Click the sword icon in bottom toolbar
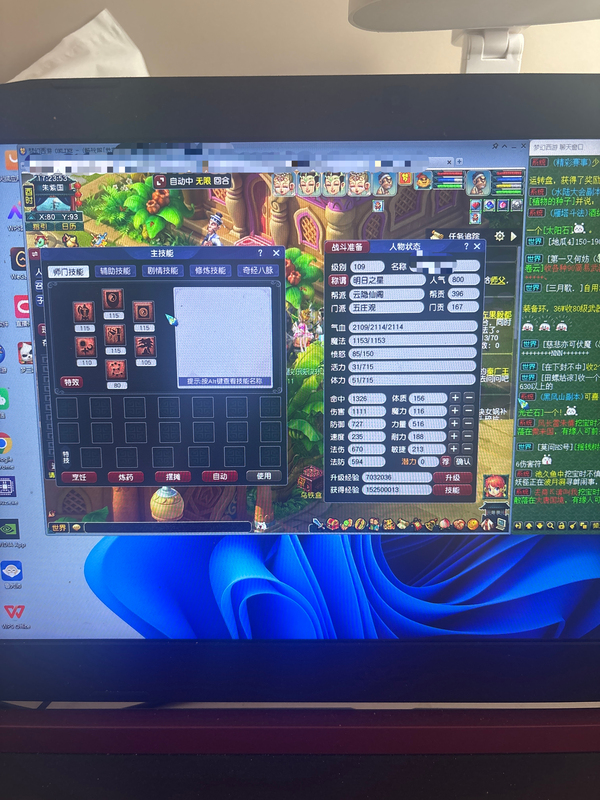Image resolution: width=600 pixels, height=800 pixels. tap(318, 522)
